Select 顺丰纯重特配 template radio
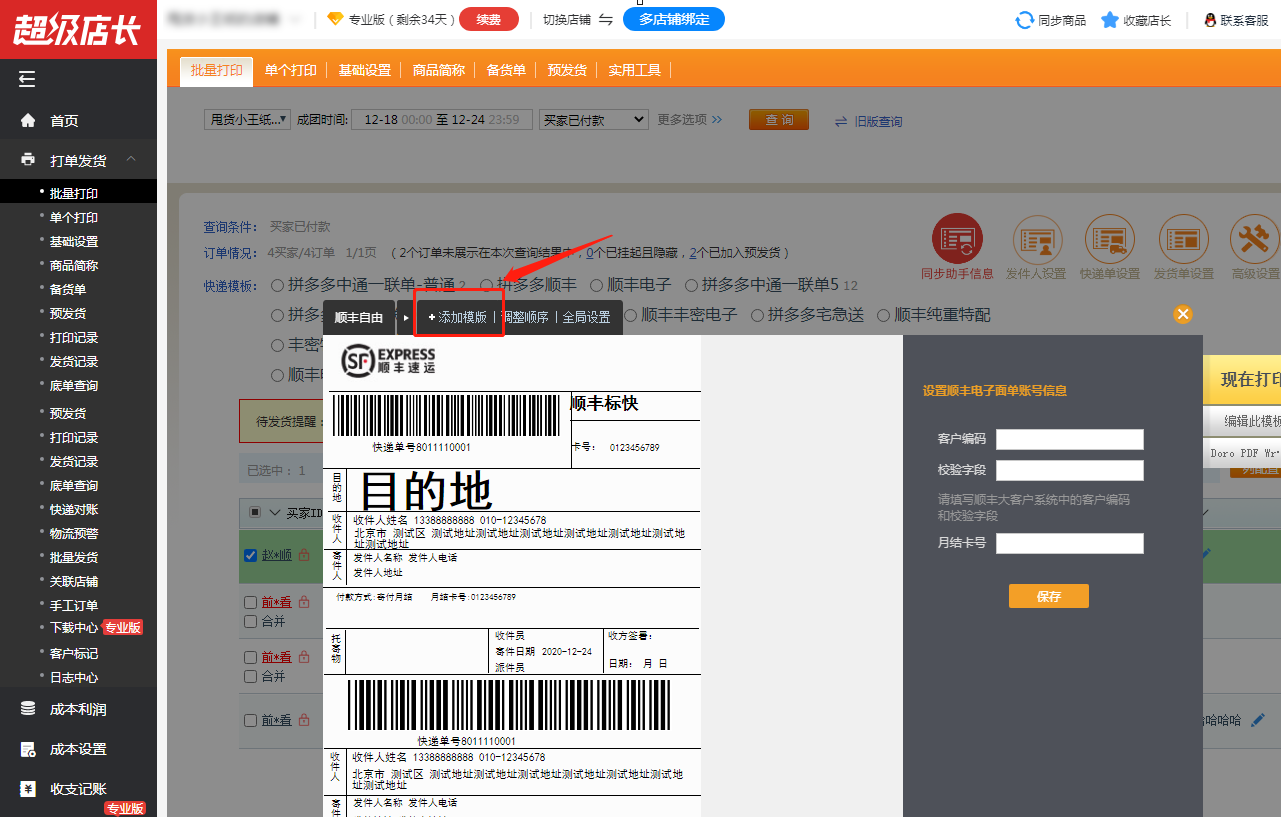Viewport: 1281px width, 817px height. [x=884, y=315]
